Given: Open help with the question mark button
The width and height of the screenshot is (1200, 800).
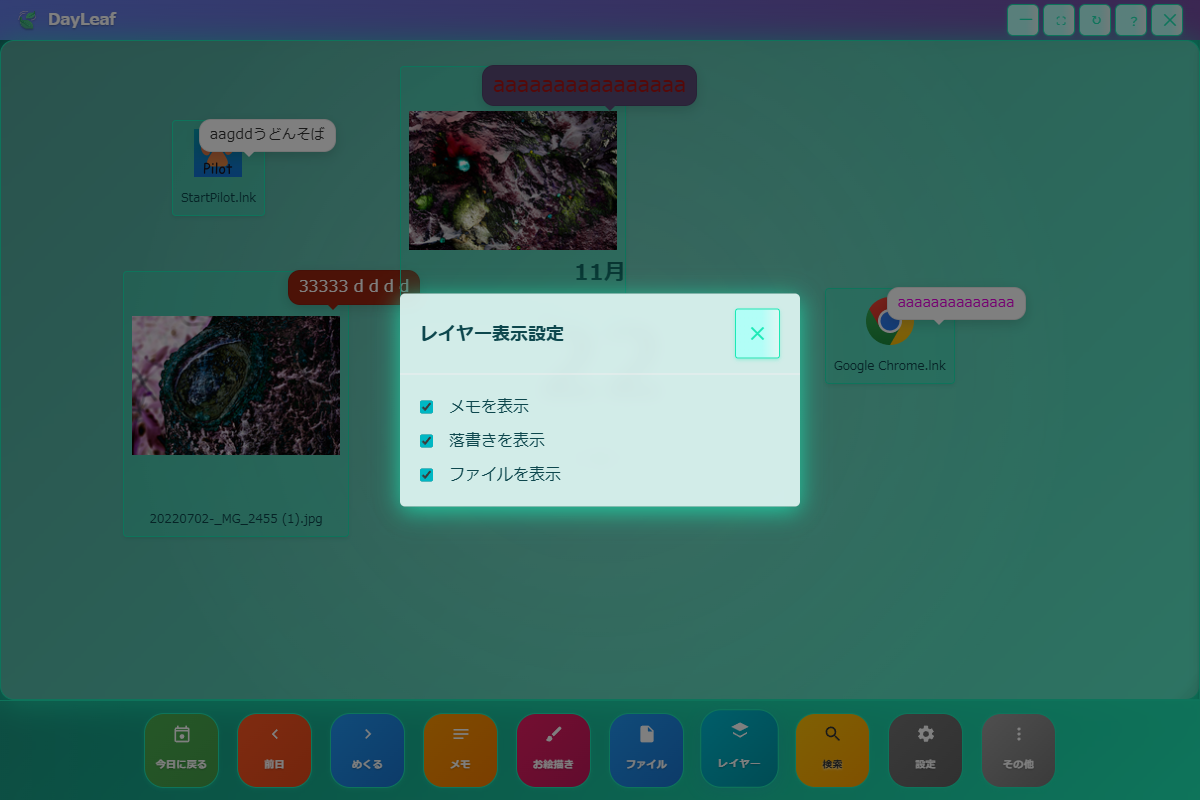Looking at the screenshot, I should click(x=1131, y=20).
